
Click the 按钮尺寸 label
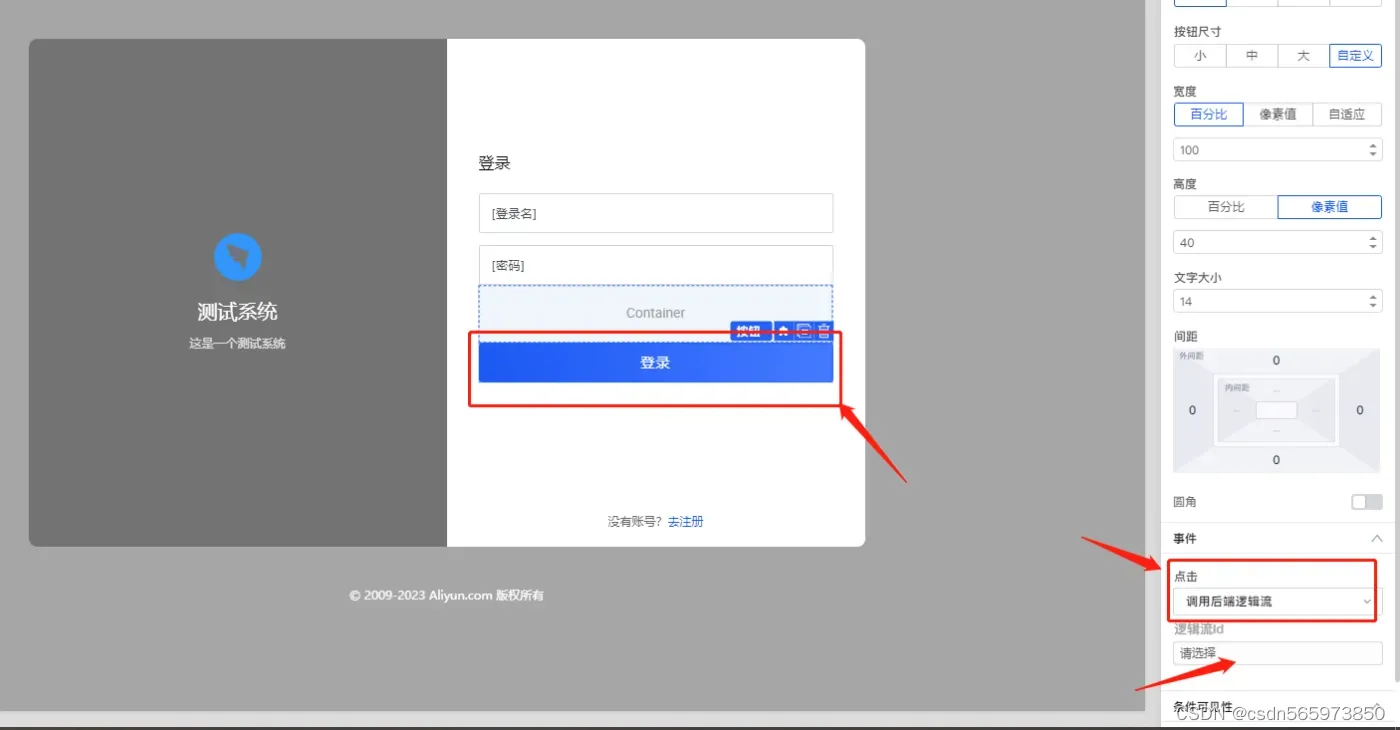pos(1198,32)
